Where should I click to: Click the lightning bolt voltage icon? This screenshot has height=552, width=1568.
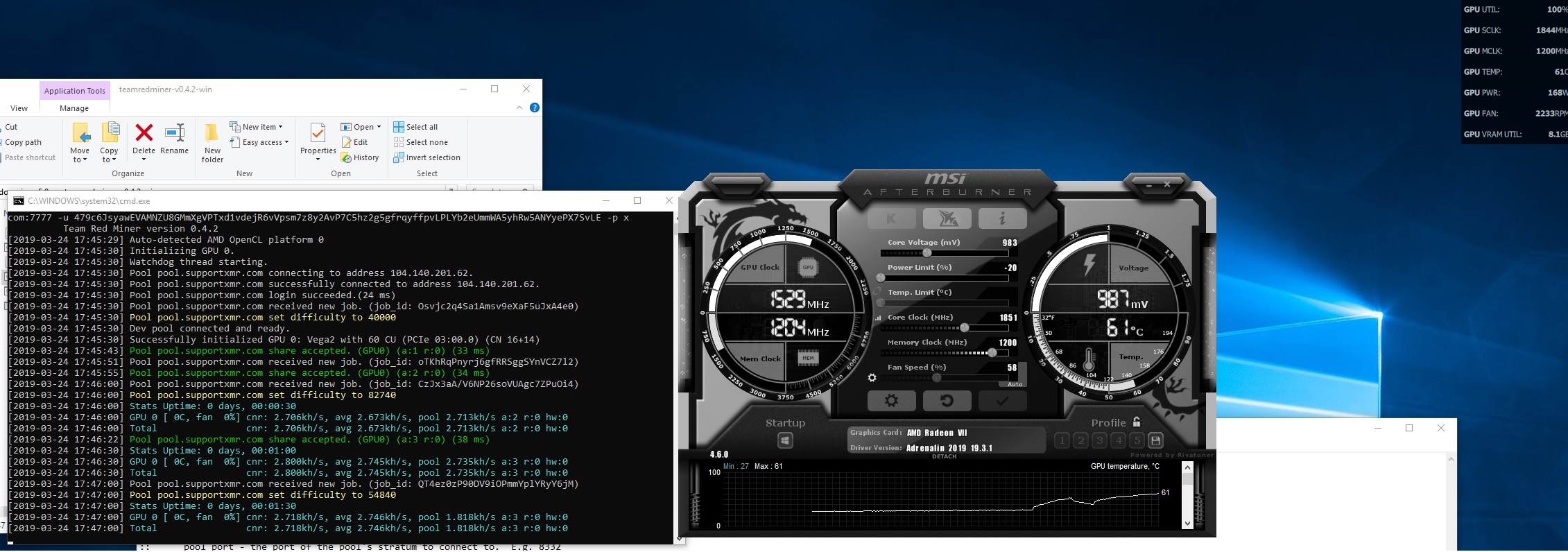point(1089,264)
